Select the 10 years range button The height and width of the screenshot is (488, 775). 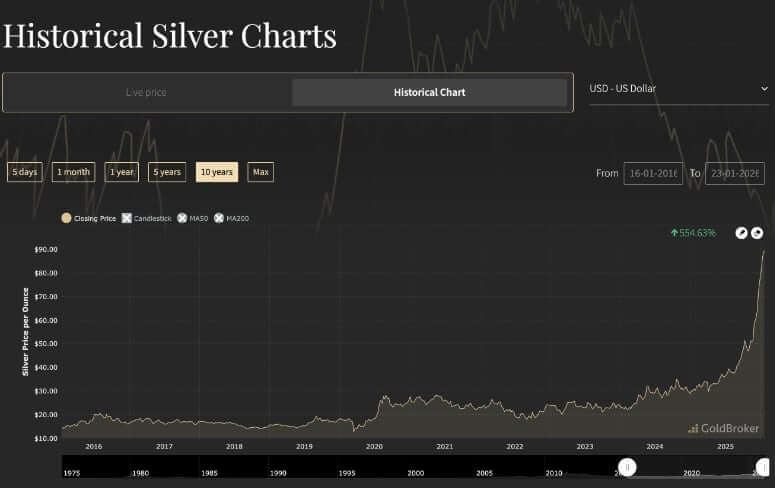click(217, 172)
